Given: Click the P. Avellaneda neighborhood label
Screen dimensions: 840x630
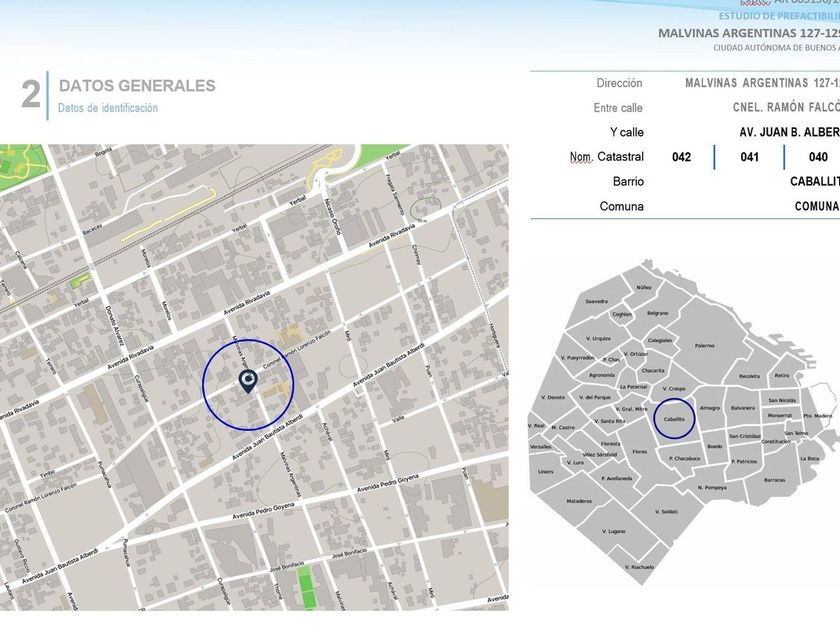Looking at the screenshot, I should click(616, 478).
